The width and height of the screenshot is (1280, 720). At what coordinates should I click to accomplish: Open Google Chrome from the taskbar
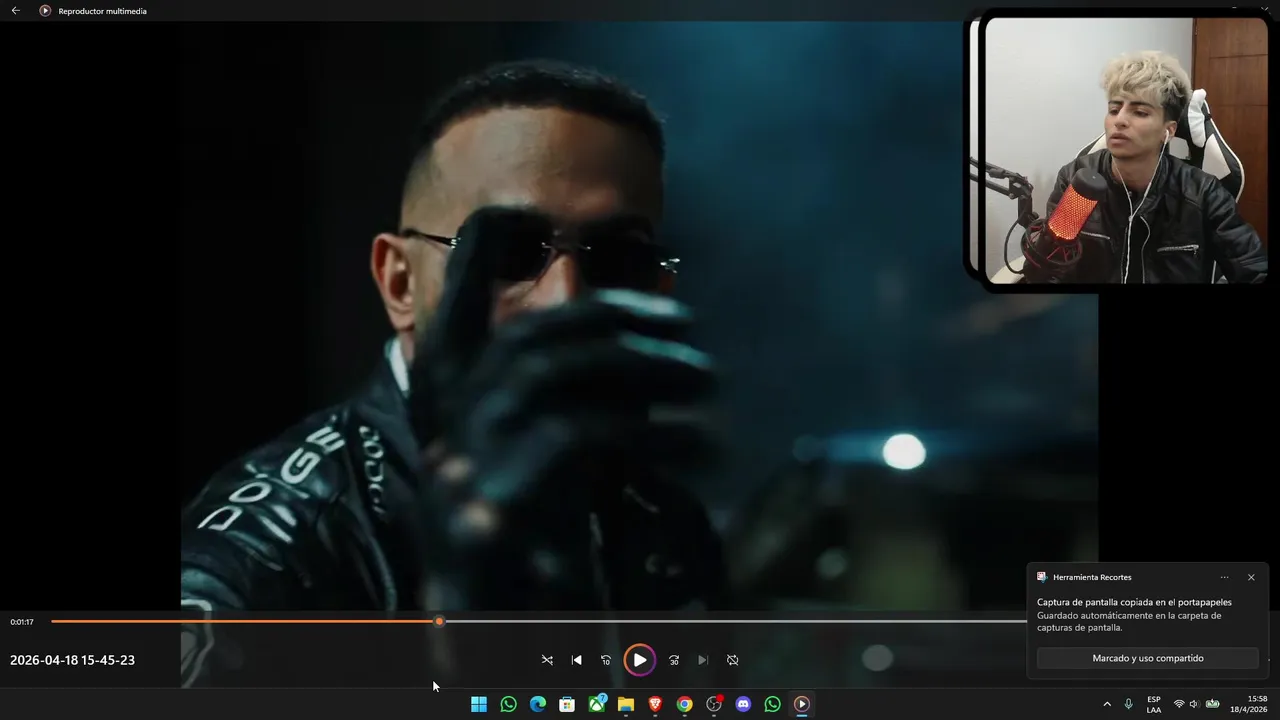pos(684,704)
